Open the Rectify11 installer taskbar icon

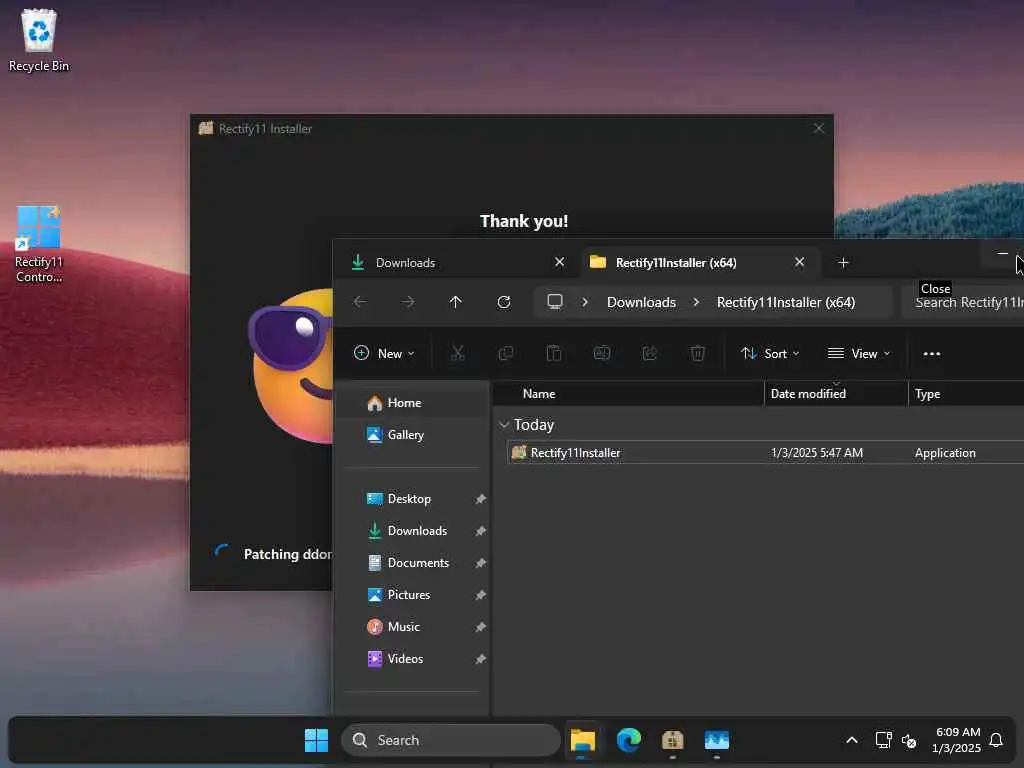pos(672,740)
